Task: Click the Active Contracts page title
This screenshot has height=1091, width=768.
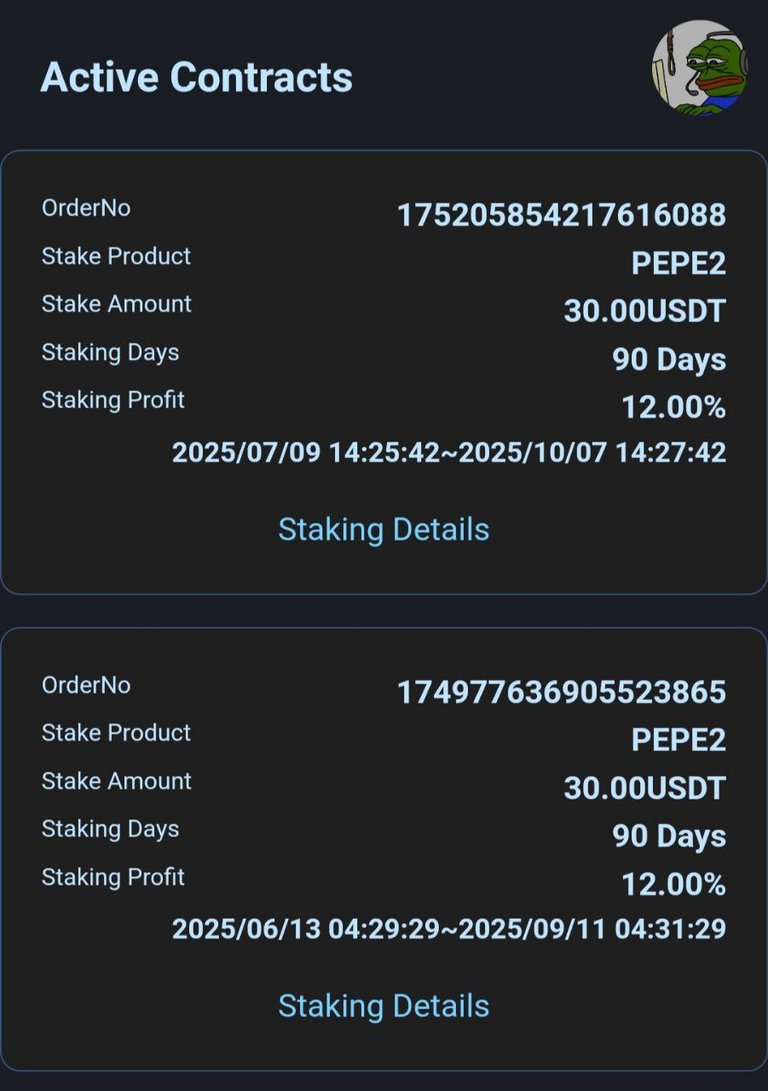Action: point(196,77)
